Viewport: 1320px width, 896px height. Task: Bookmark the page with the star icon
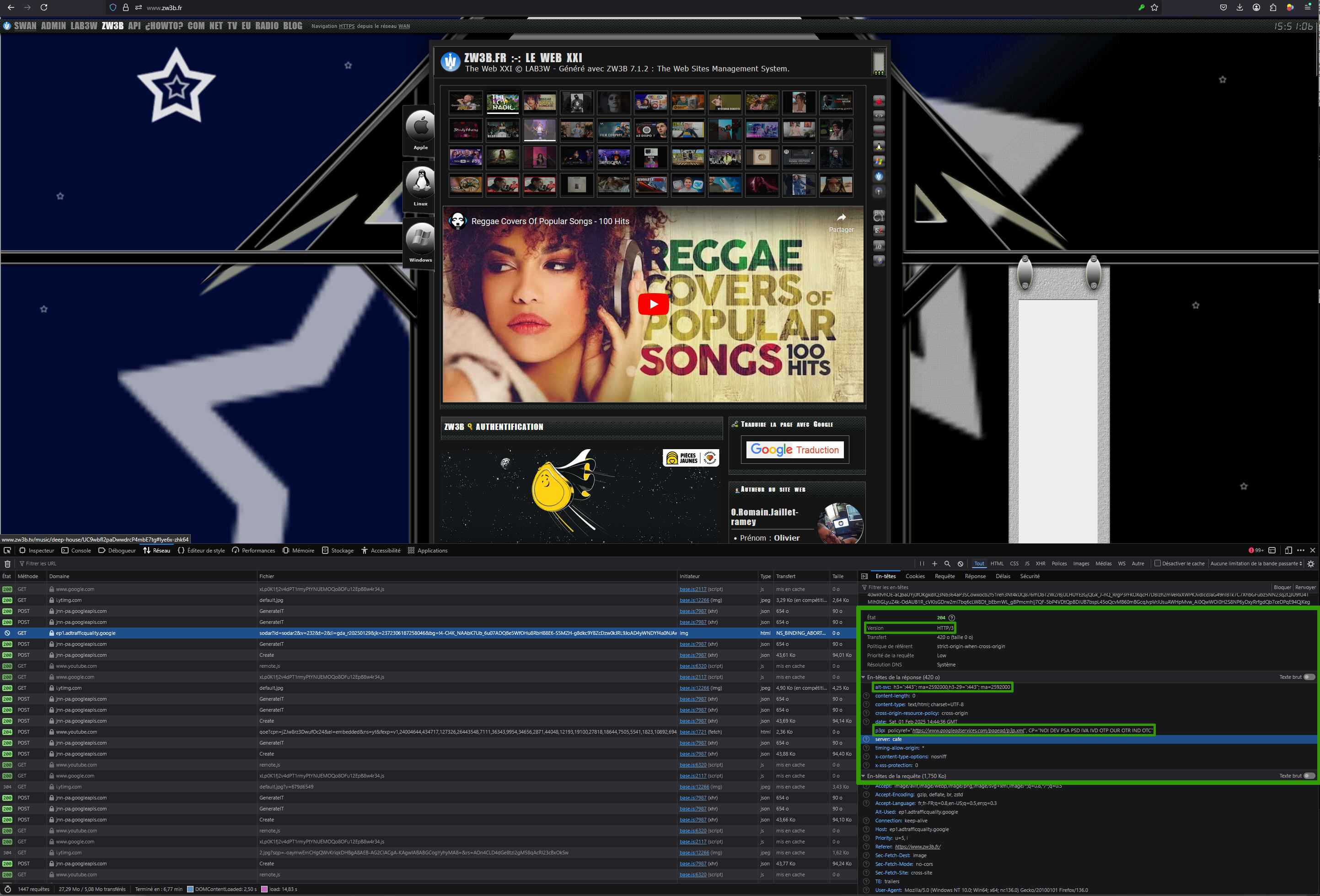click(1155, 7)
